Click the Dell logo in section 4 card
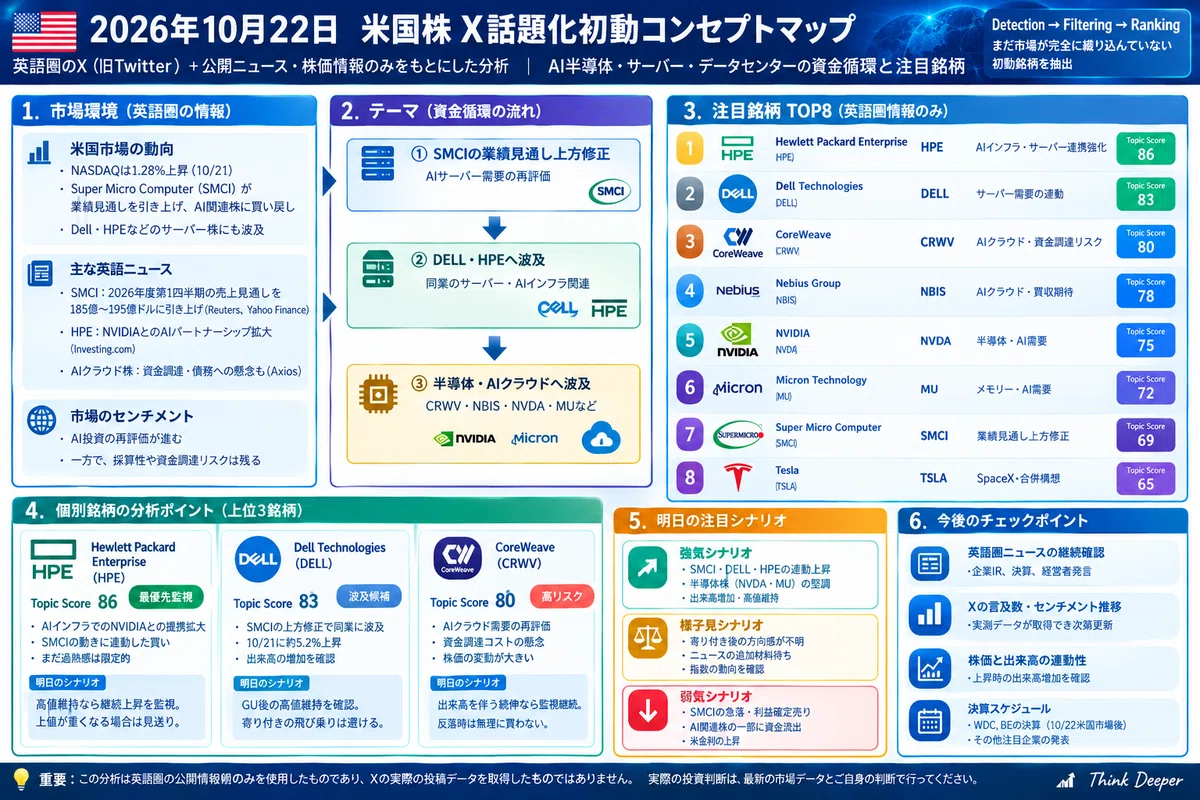Screen dimensions: 1200x800 point(258,559)
